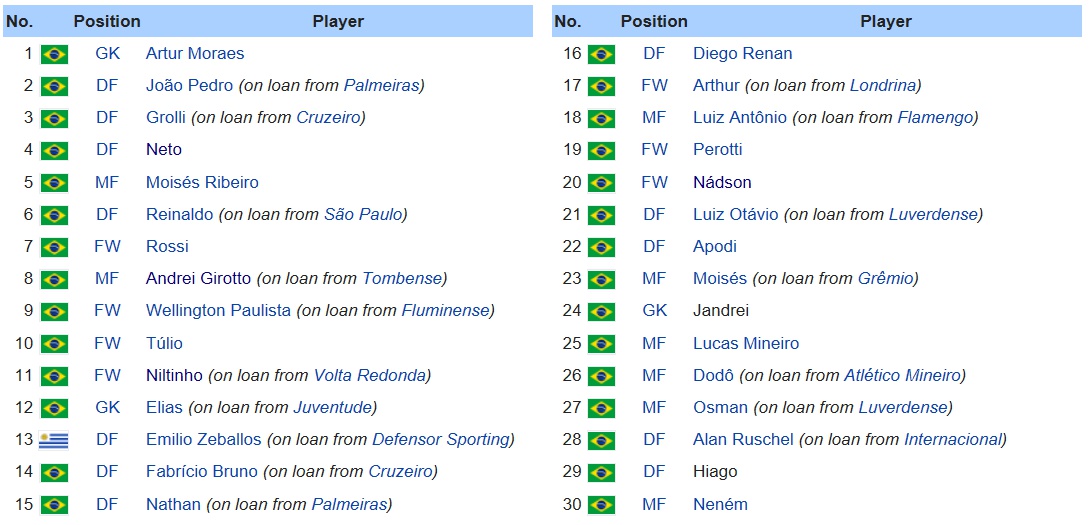1089x525 pixels.
Task: Follow the Defensor Sporting club link
Action: point(441,440)
